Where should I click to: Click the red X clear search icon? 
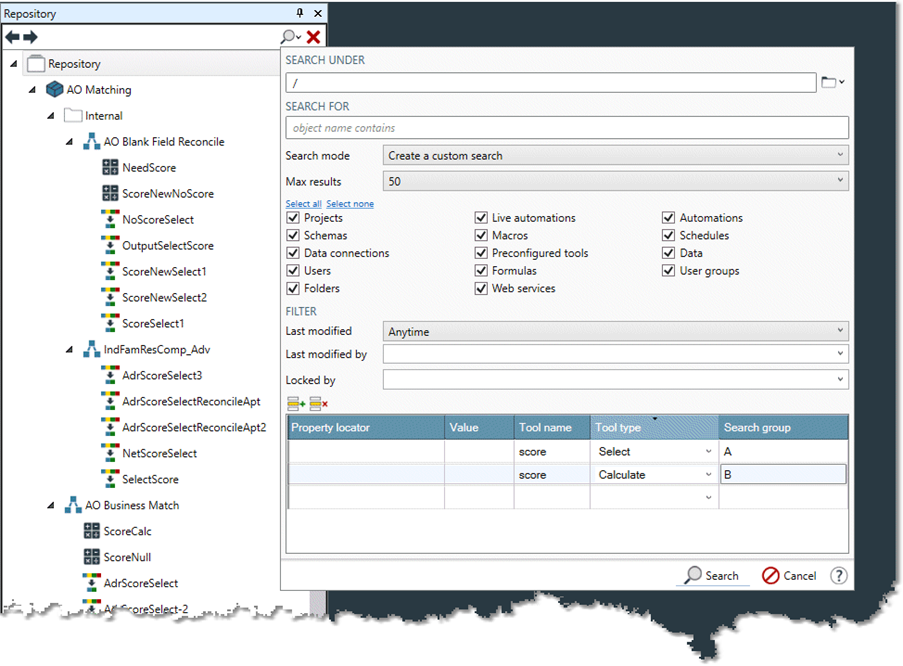point(313,36)
